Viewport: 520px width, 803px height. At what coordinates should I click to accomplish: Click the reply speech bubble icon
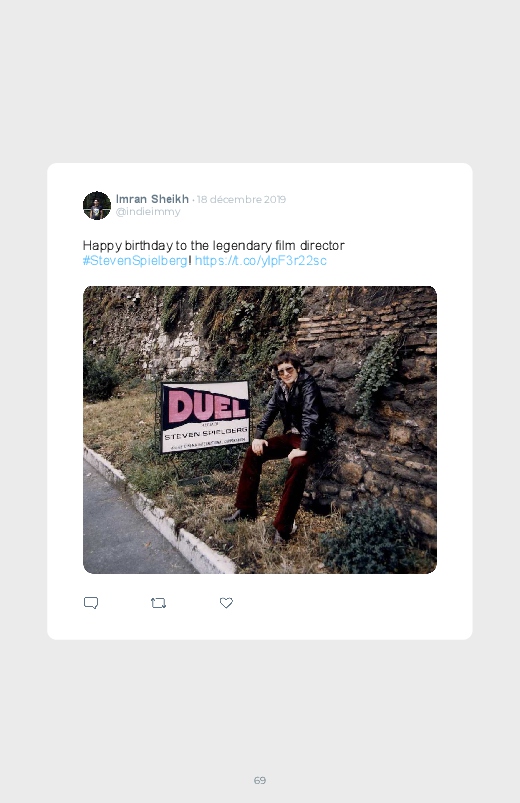tap(91, 603)
